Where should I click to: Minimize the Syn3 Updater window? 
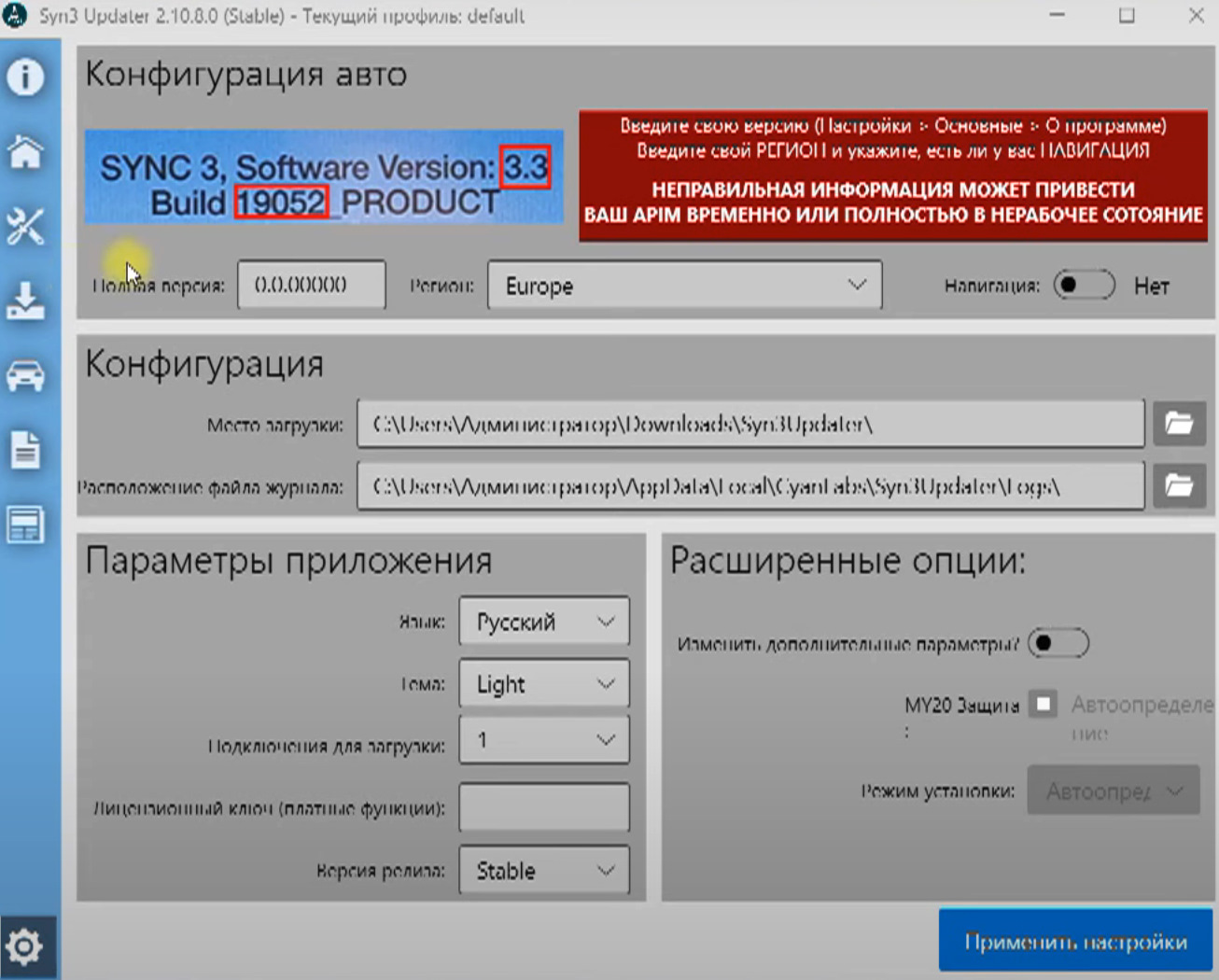click(1058, 16)
